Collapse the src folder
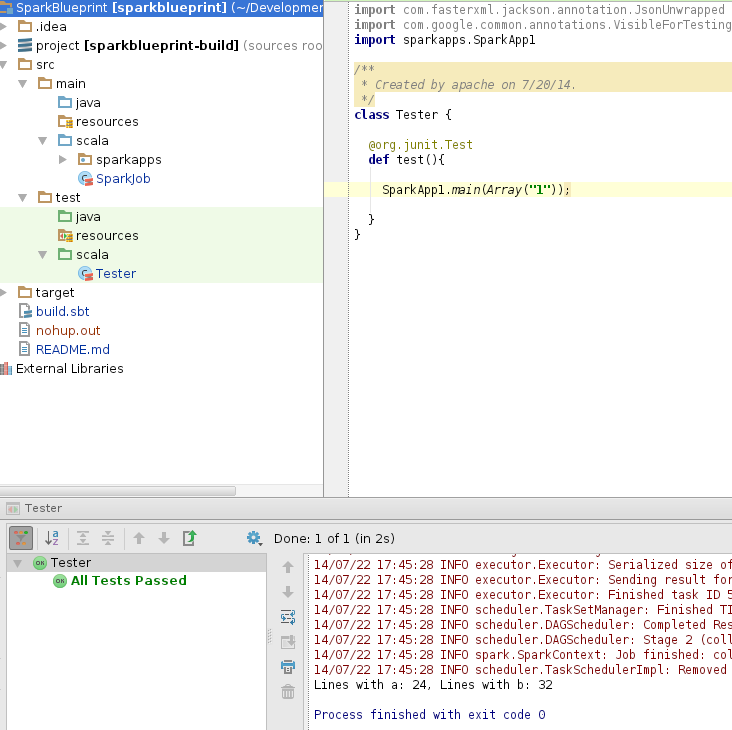Screen dimensions: 732x730 click(x=4, y=64)
